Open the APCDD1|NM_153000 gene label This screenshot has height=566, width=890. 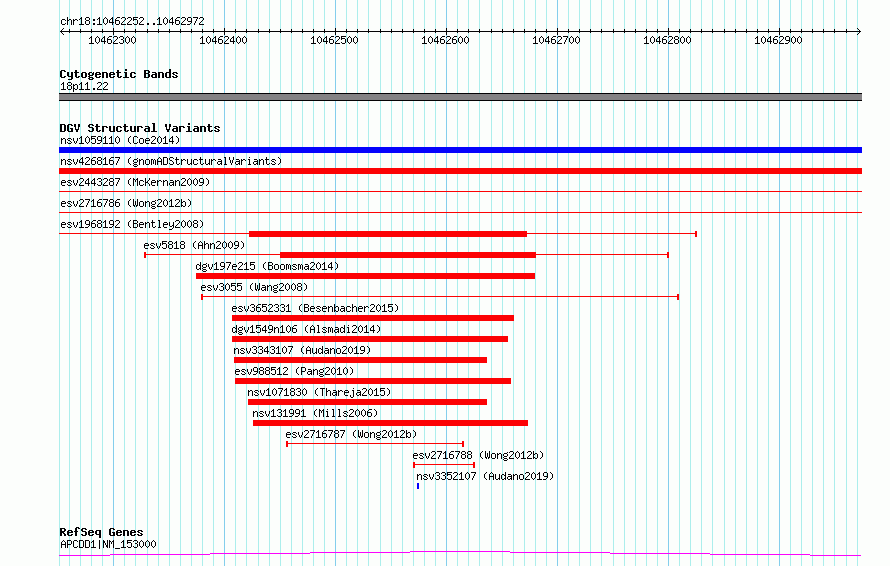108,544
